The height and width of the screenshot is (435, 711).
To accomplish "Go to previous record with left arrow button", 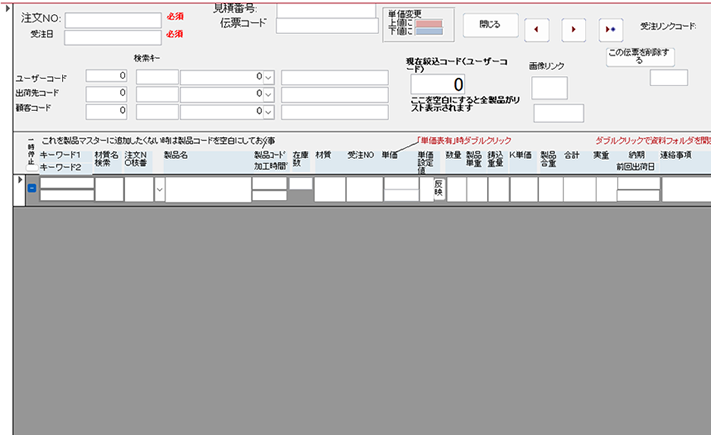I will pyautogui.click(x=537, y=30).
